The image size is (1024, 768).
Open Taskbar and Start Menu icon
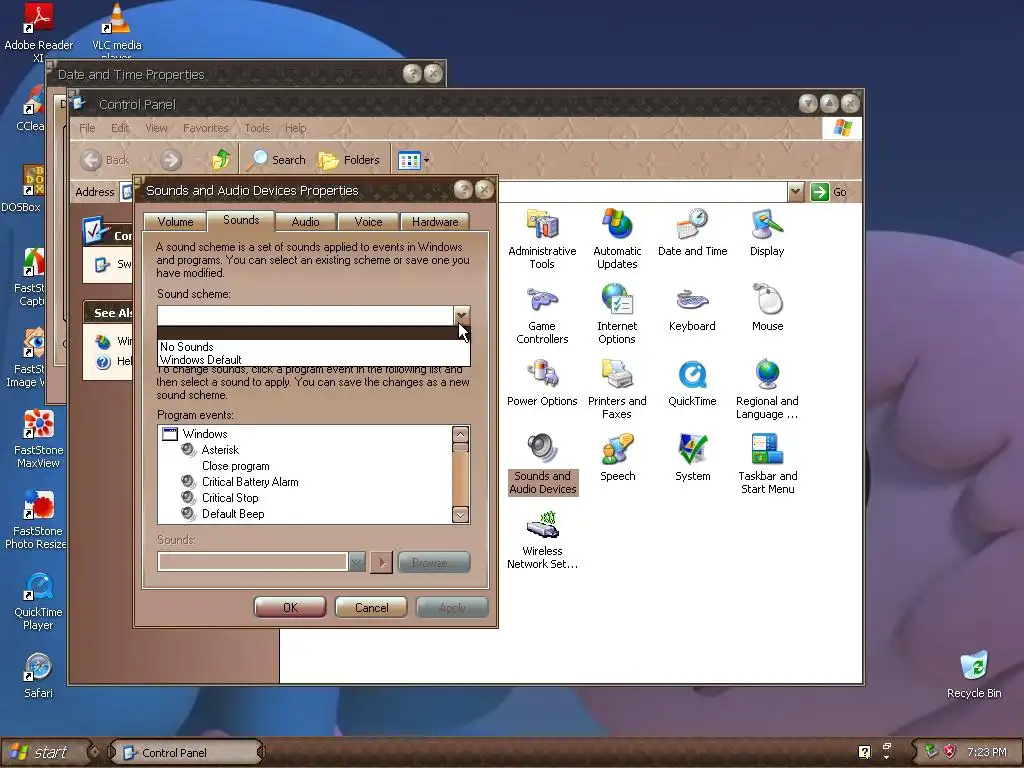click(767, 464)
